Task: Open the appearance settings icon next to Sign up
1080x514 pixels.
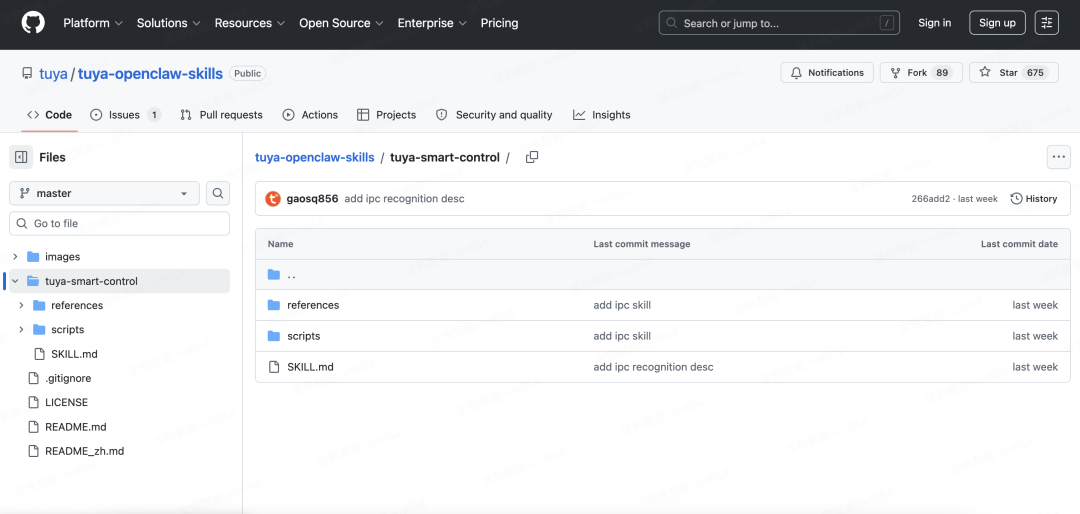Action: click(1046, 23)
